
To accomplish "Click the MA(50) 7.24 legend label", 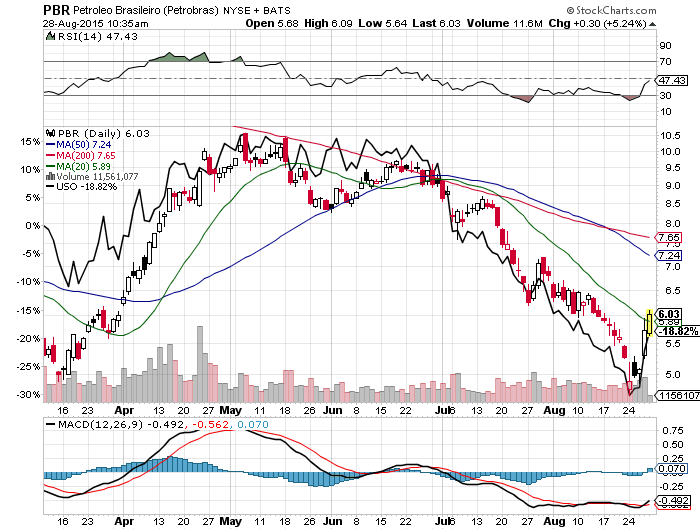I will pyautogui.click(x=84, y=145).
